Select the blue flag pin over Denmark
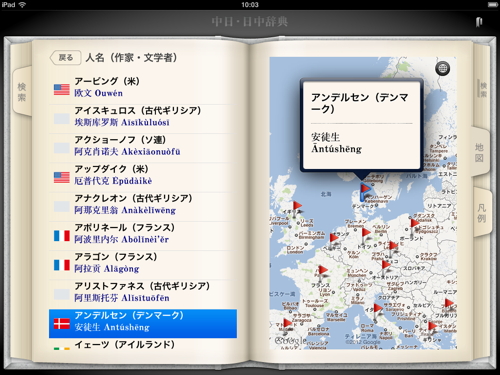This screenshot has height=375, width=500. (365, 192)
